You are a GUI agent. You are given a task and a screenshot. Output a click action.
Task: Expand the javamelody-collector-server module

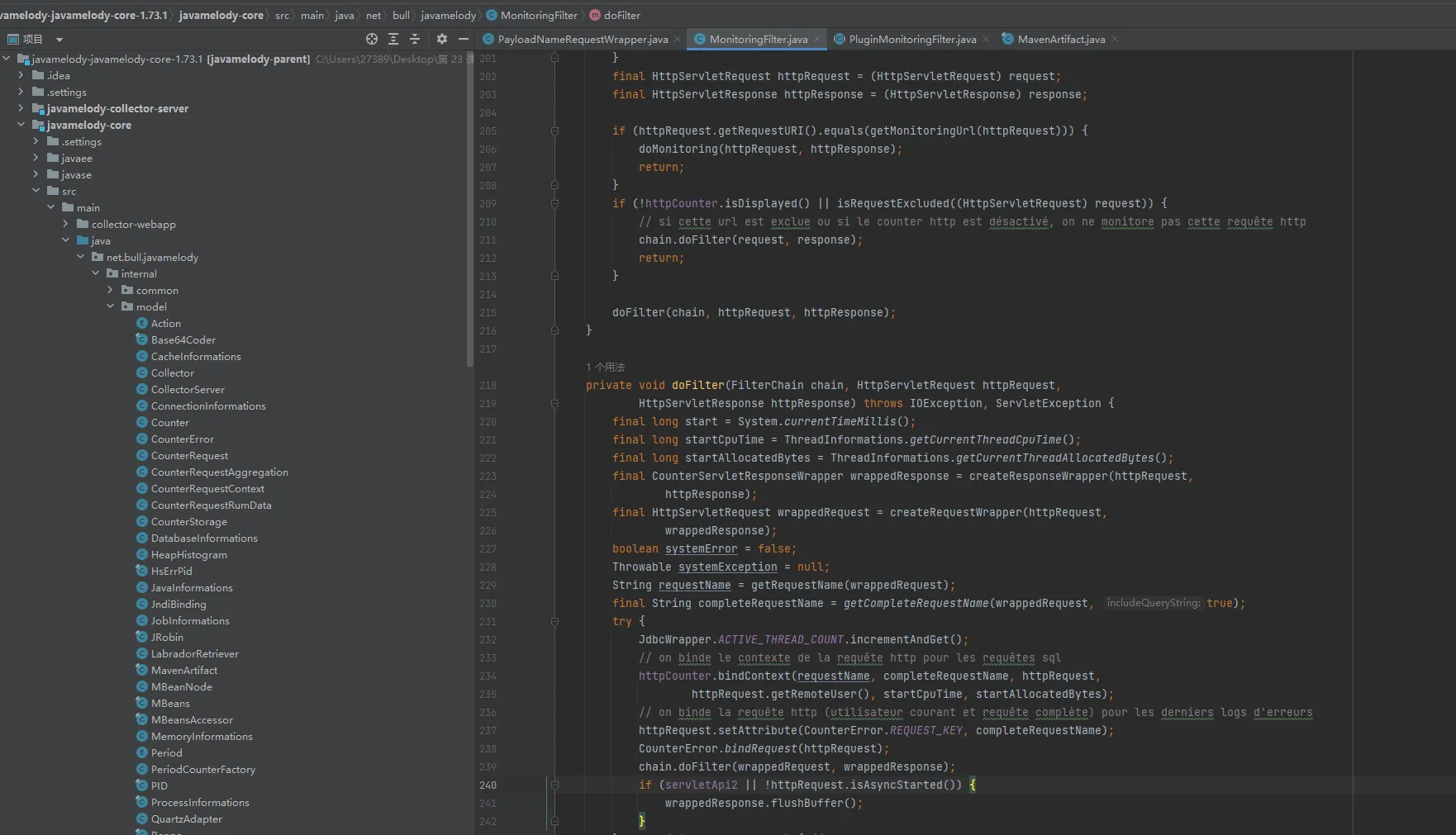(x=21, y=108)
